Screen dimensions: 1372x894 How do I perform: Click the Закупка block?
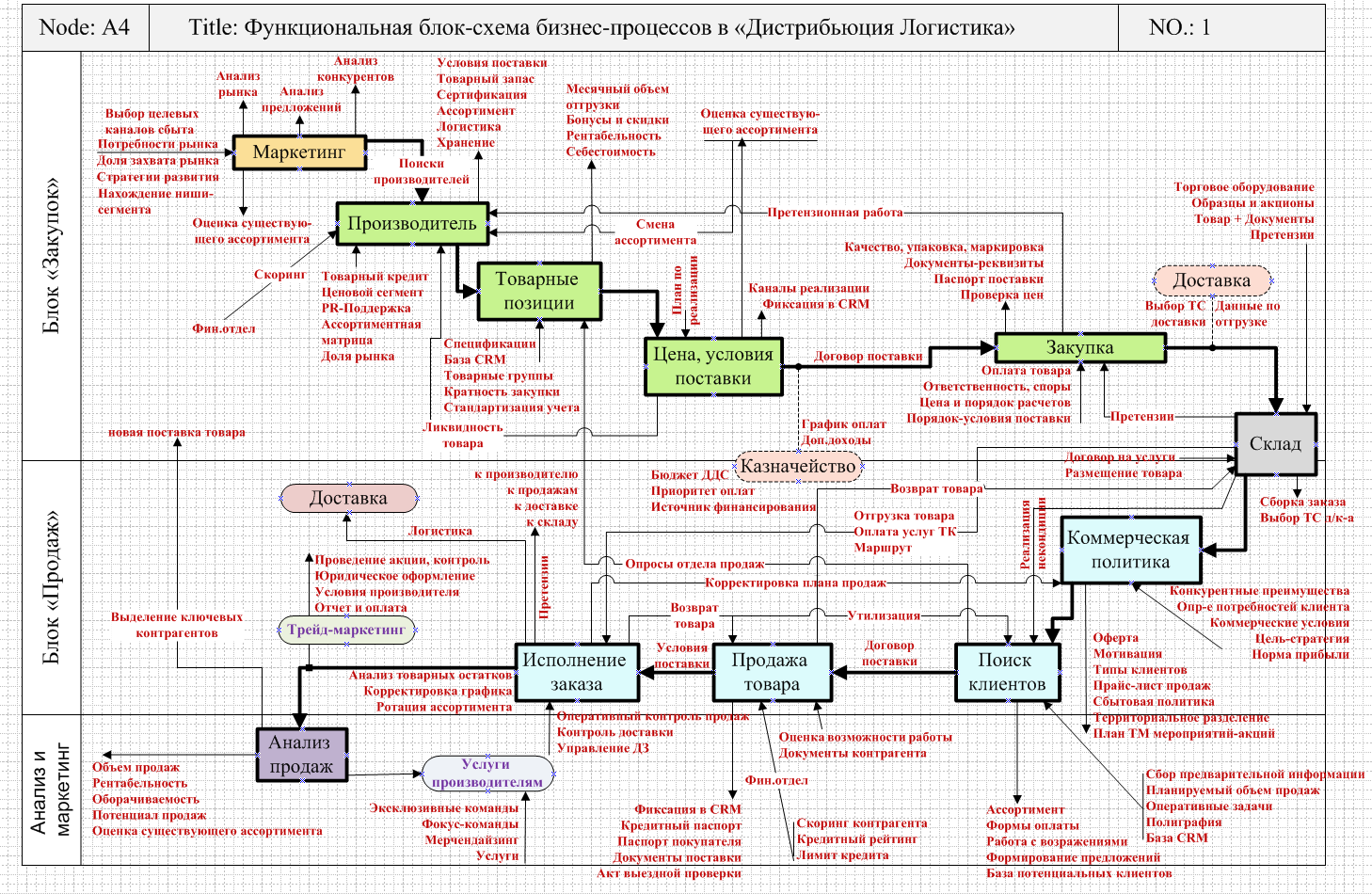point(1080,347)
